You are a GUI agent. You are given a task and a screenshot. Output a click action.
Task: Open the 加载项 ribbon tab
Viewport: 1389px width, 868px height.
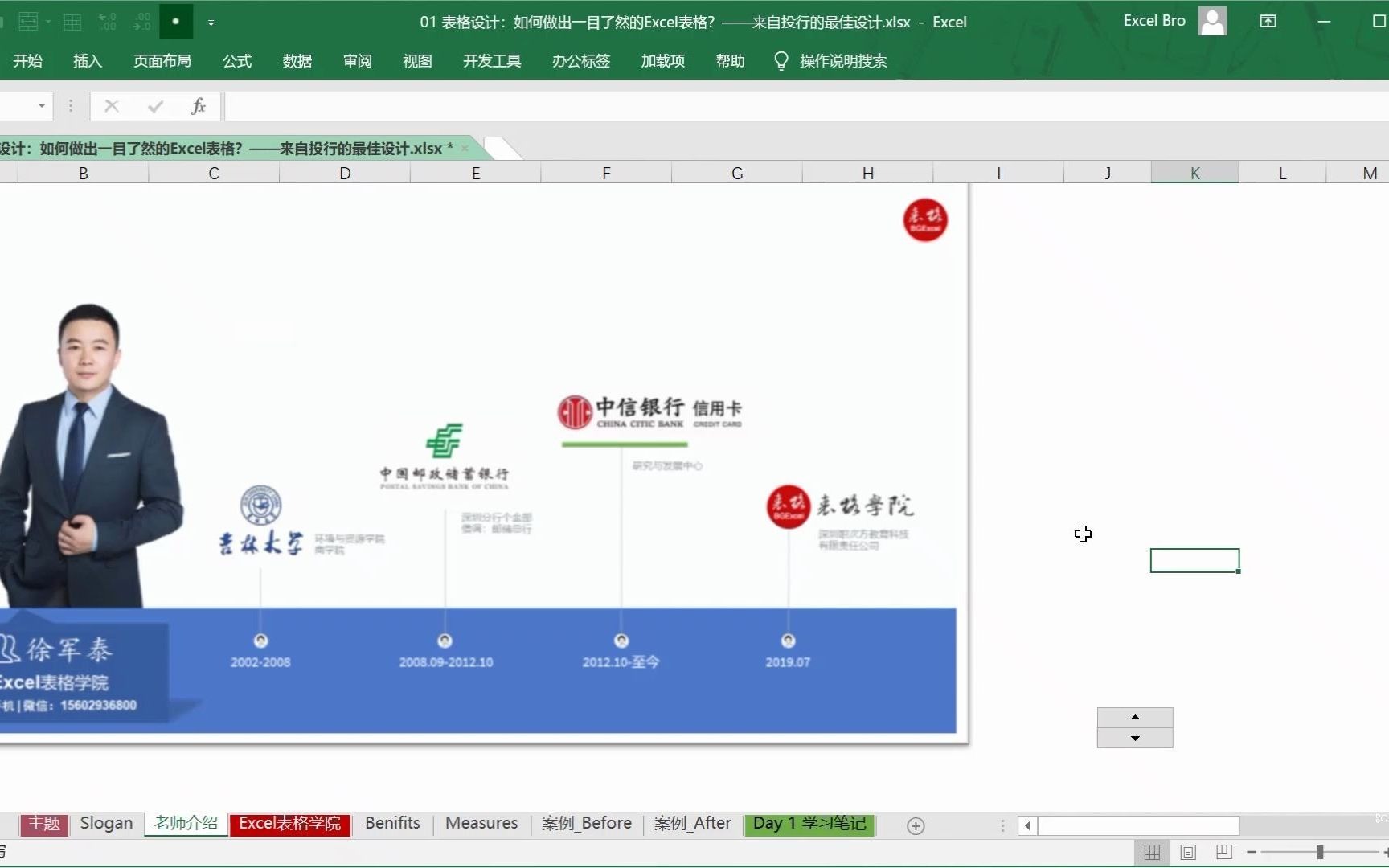[x=663, y=61]
